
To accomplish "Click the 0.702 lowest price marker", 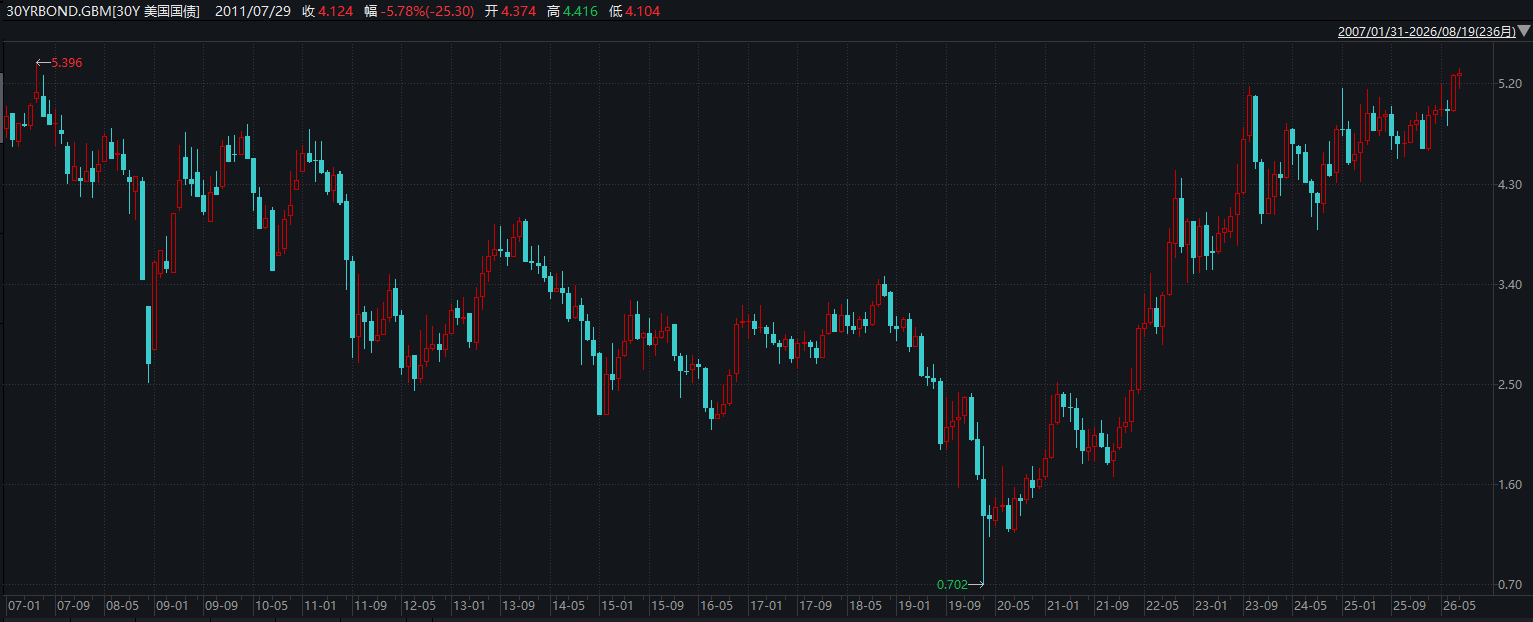I will [952, 584].
